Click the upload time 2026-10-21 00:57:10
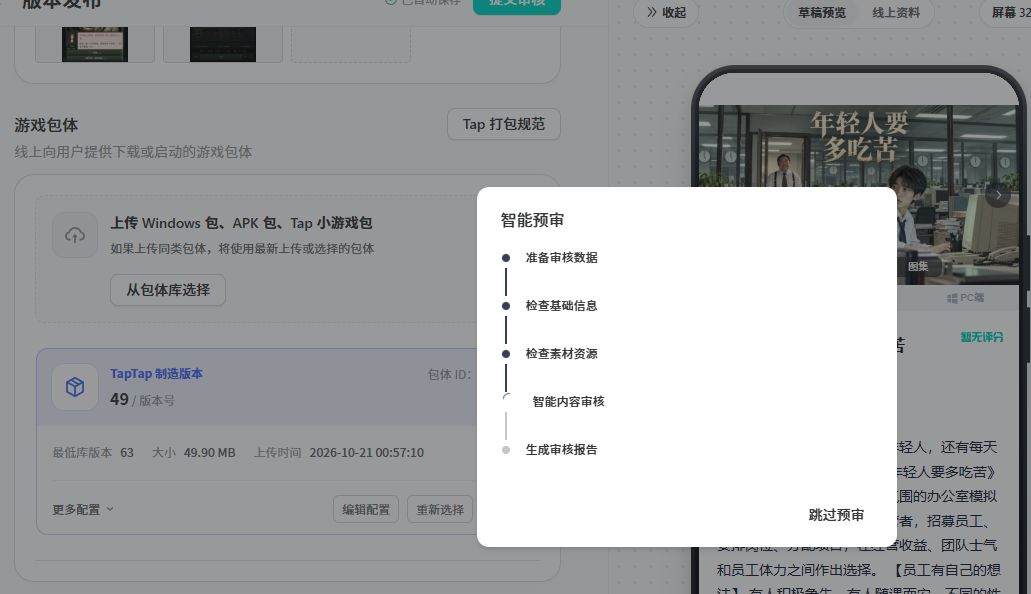 click(x=367, y=453)
